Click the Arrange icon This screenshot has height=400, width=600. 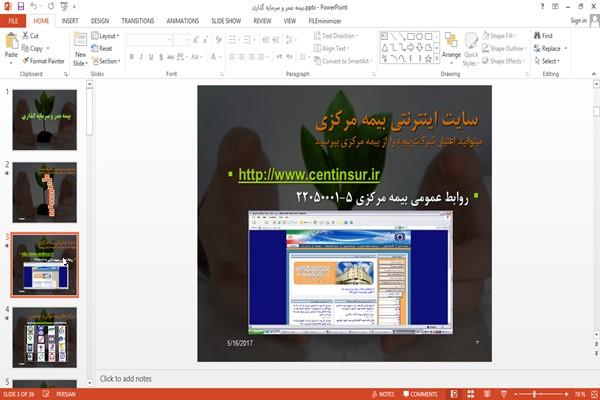click(x=451, y=41)
